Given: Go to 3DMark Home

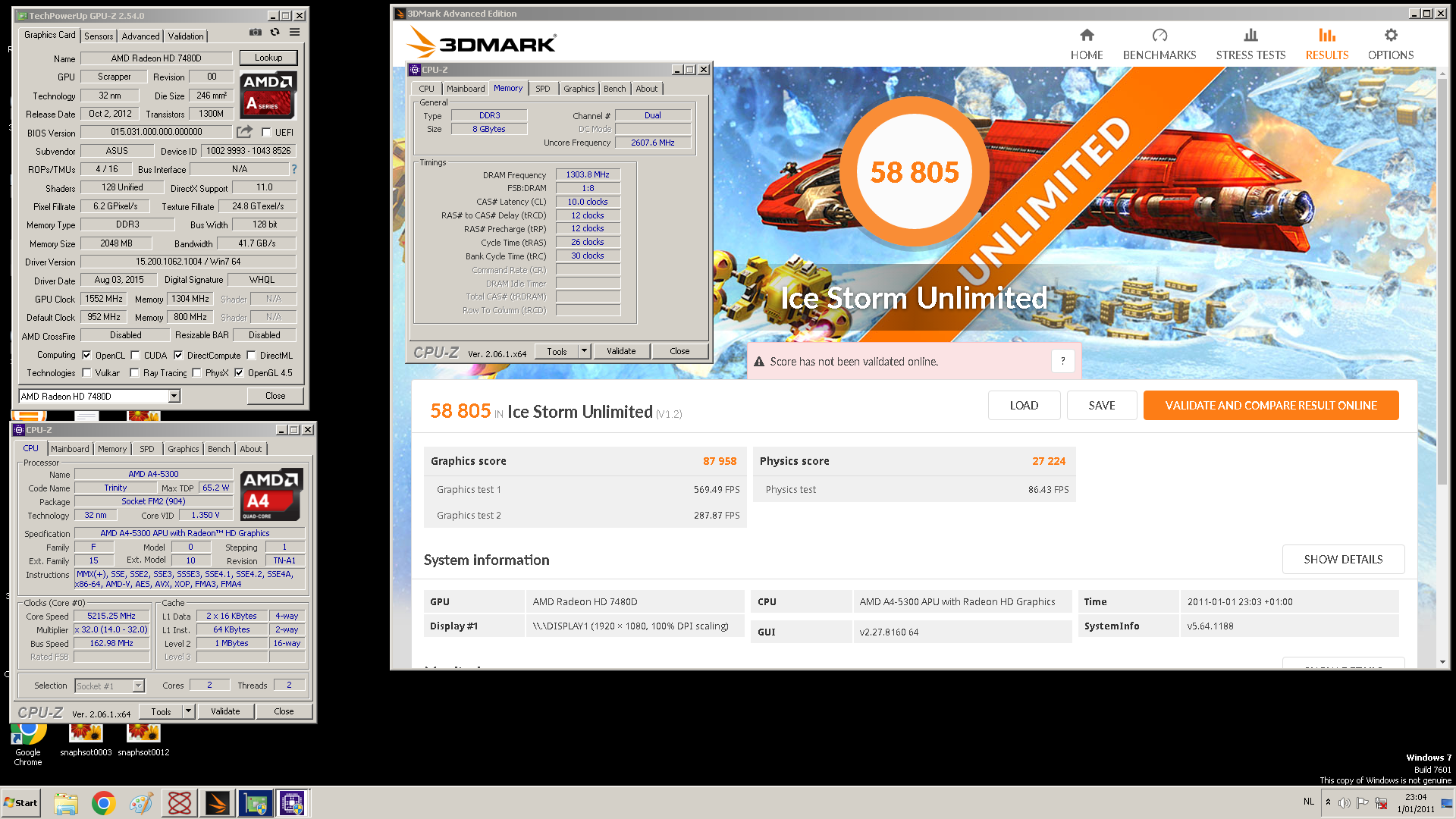Looking at the screenshot, I should pos(1087,45).
